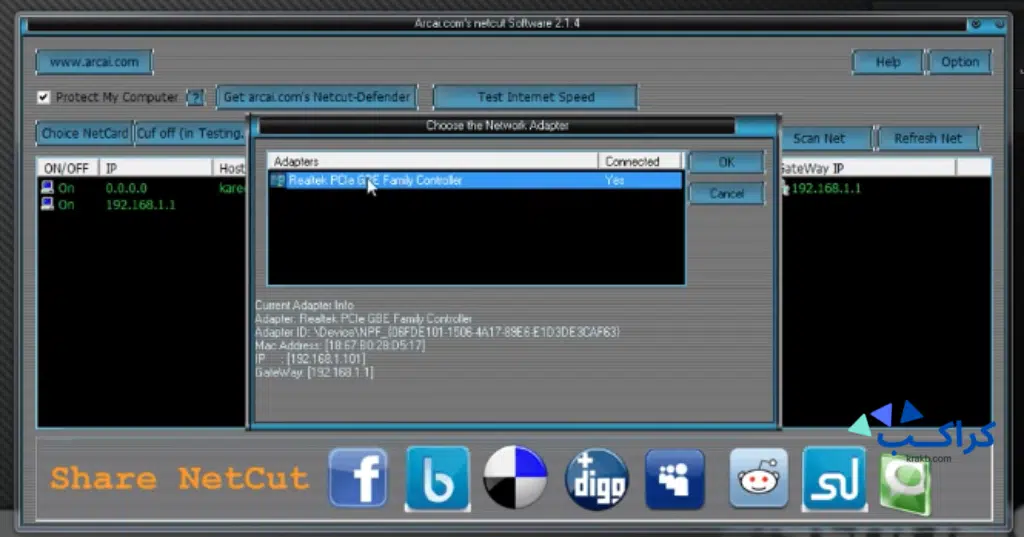
Task: Share via the Digg icon
Action: [596, 480]
